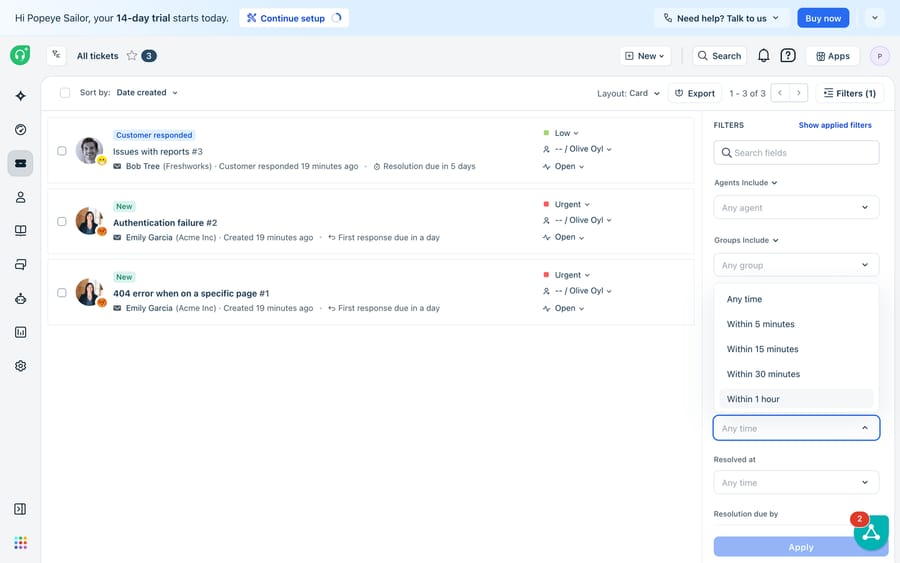Click Emily Garcia's avatar on Authentication failure ticket
This screenshot has width=900, height=563.
click(x=90, y=221)
